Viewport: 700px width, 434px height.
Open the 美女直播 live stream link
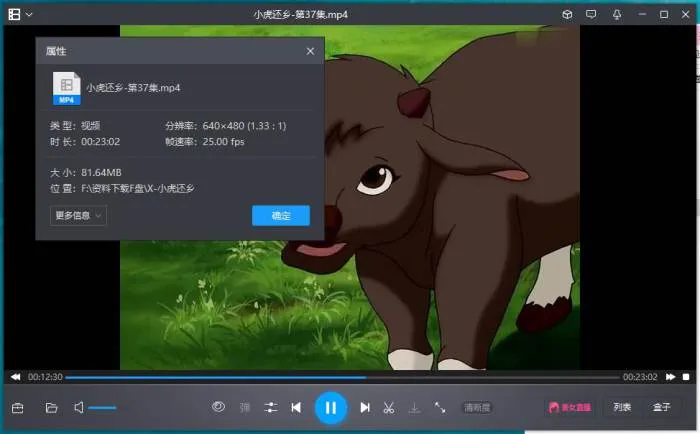pos(570,407)
